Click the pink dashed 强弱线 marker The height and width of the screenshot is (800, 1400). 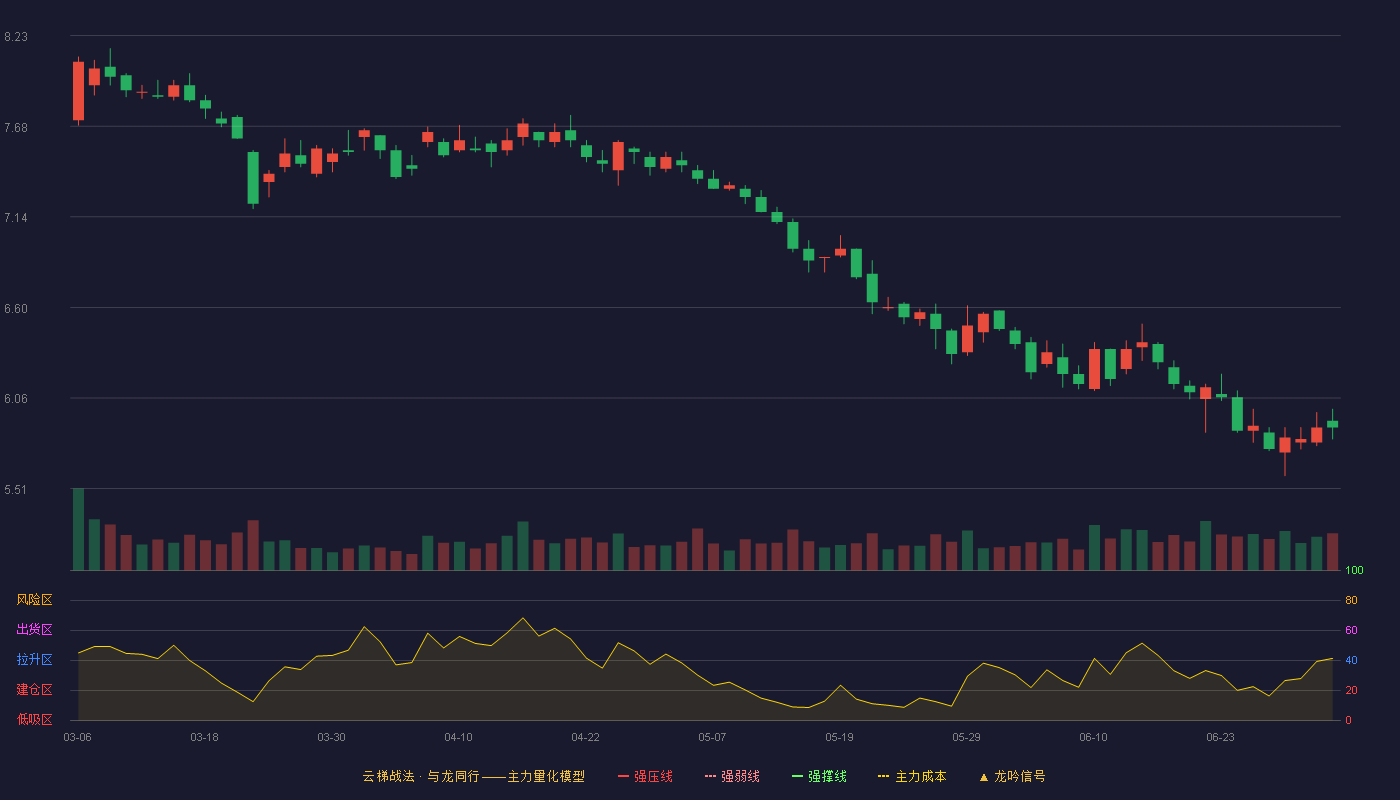(710, 776)
